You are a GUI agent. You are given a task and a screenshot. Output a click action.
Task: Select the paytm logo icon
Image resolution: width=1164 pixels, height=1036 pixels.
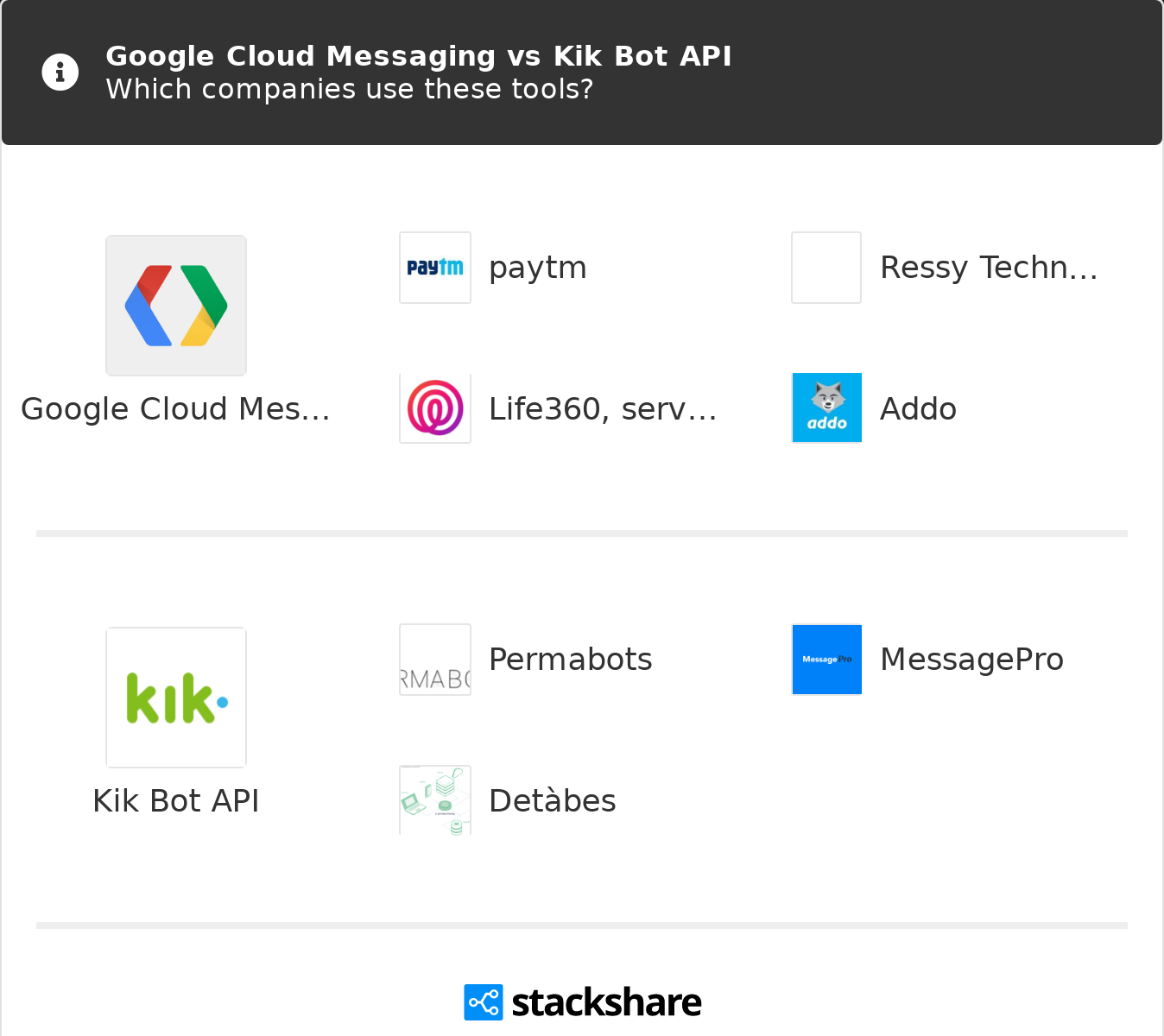pos(435,268)
